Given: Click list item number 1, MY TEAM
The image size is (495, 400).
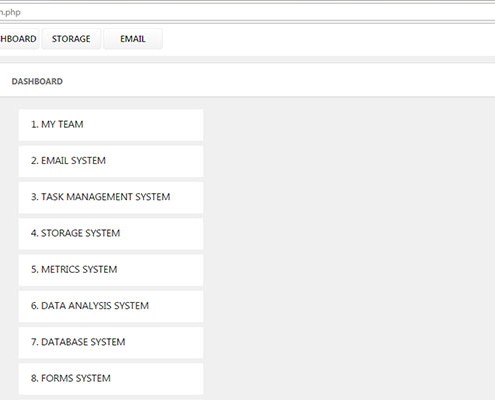Looking at the screenshot, I should (x=111, y=125).
